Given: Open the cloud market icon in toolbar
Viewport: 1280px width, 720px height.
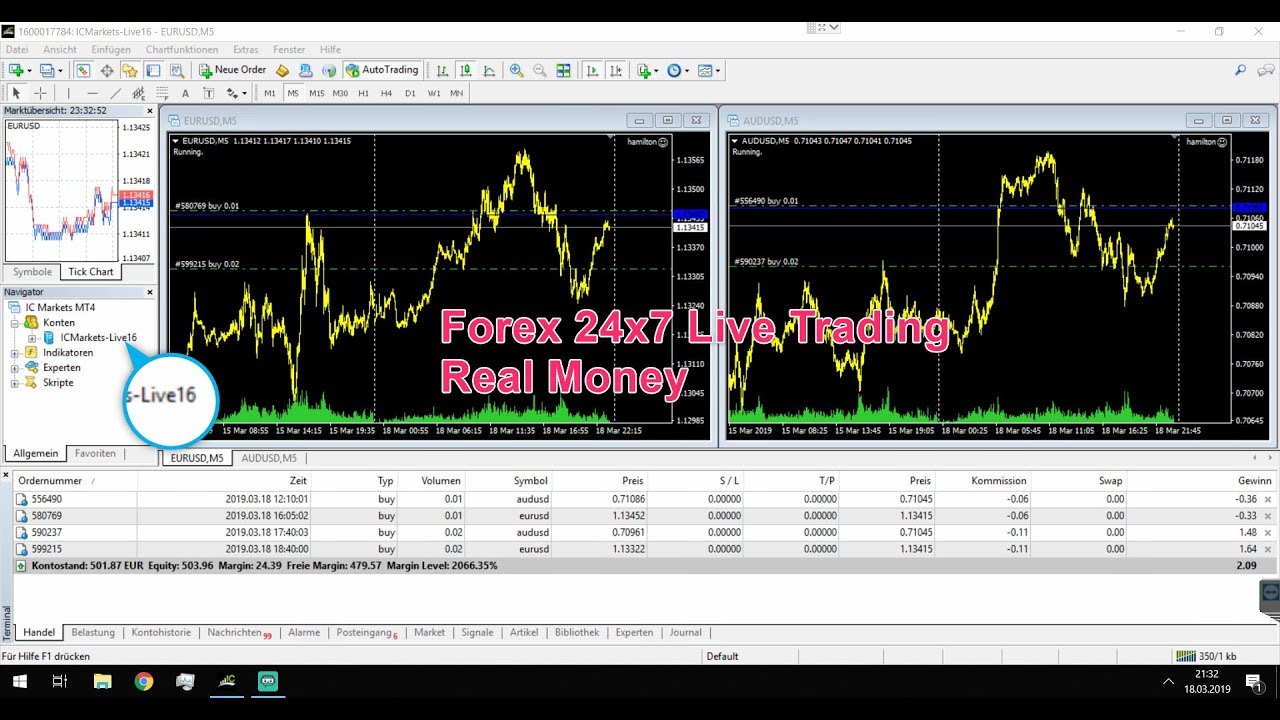Looking at the screenshot, I should point(306,70).
